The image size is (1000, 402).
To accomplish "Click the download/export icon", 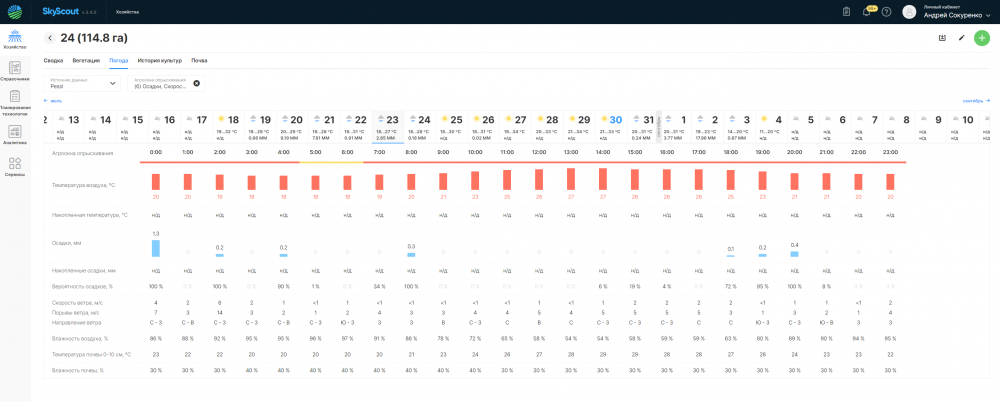I will [942, 38].
